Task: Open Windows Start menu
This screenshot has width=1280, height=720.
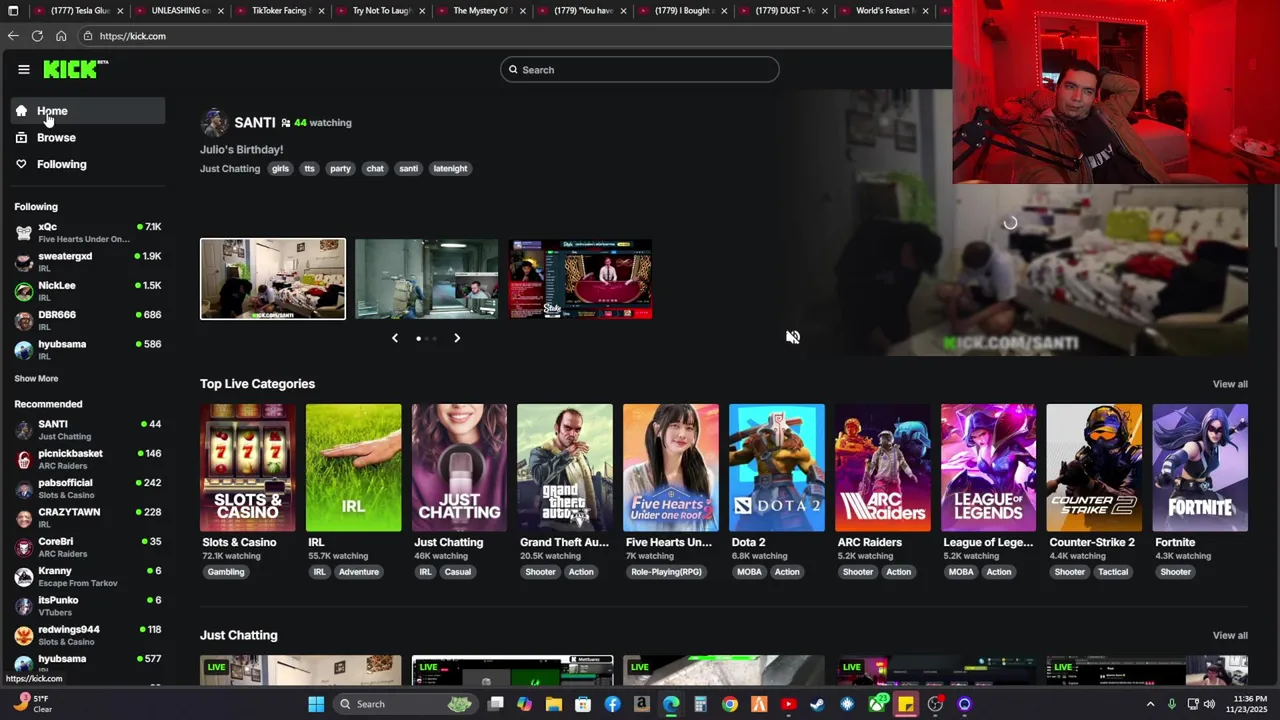Action: click(316, 704)
